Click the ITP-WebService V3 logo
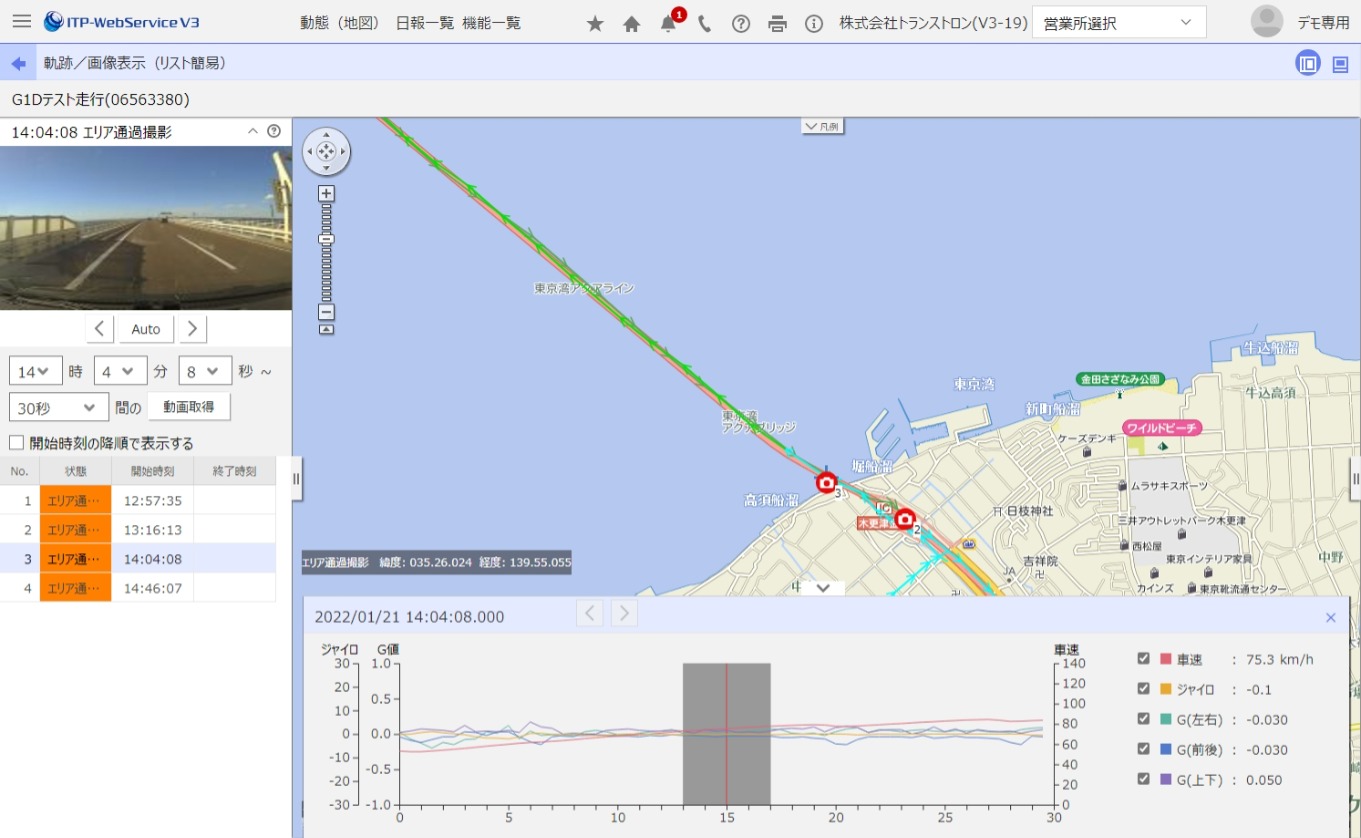This screenshot has height=838, width=1361. click(121, 22)
